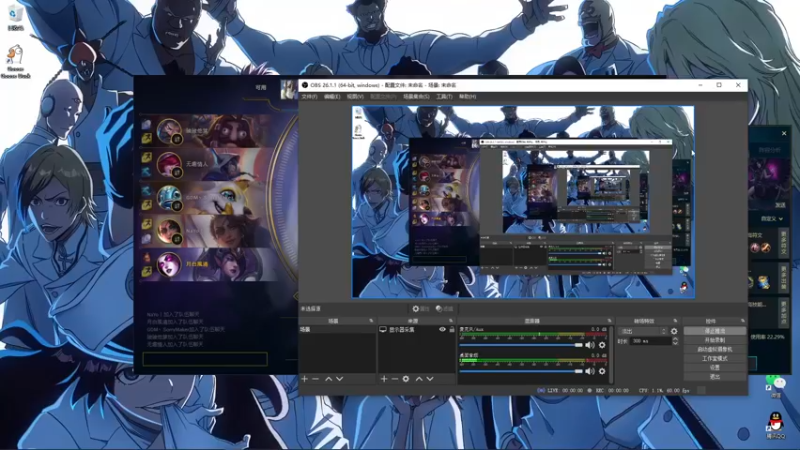This screenshot has width=800, height=450.
Task: Open the Edit menu in OBS
Action: pos(332,96)
